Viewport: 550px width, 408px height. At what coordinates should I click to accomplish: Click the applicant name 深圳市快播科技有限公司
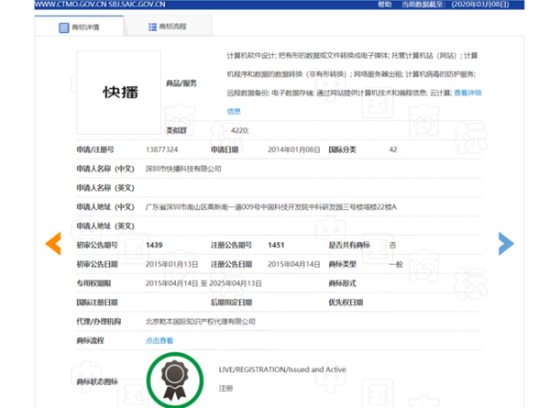(x=183, y=169)
